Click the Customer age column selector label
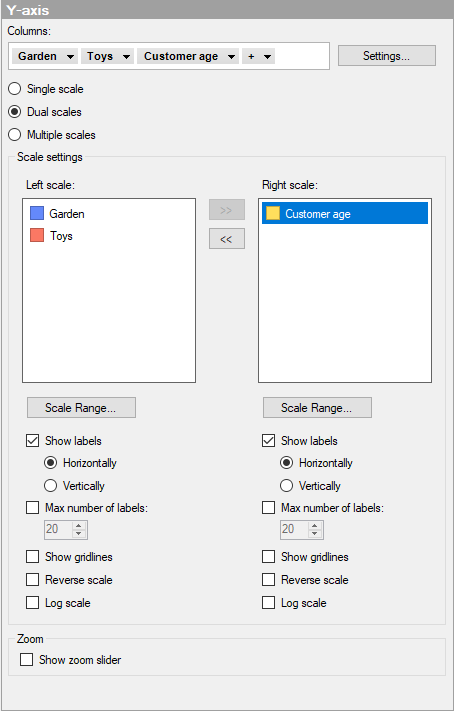This screenshot has height=711, width=454. click(181, 56)
